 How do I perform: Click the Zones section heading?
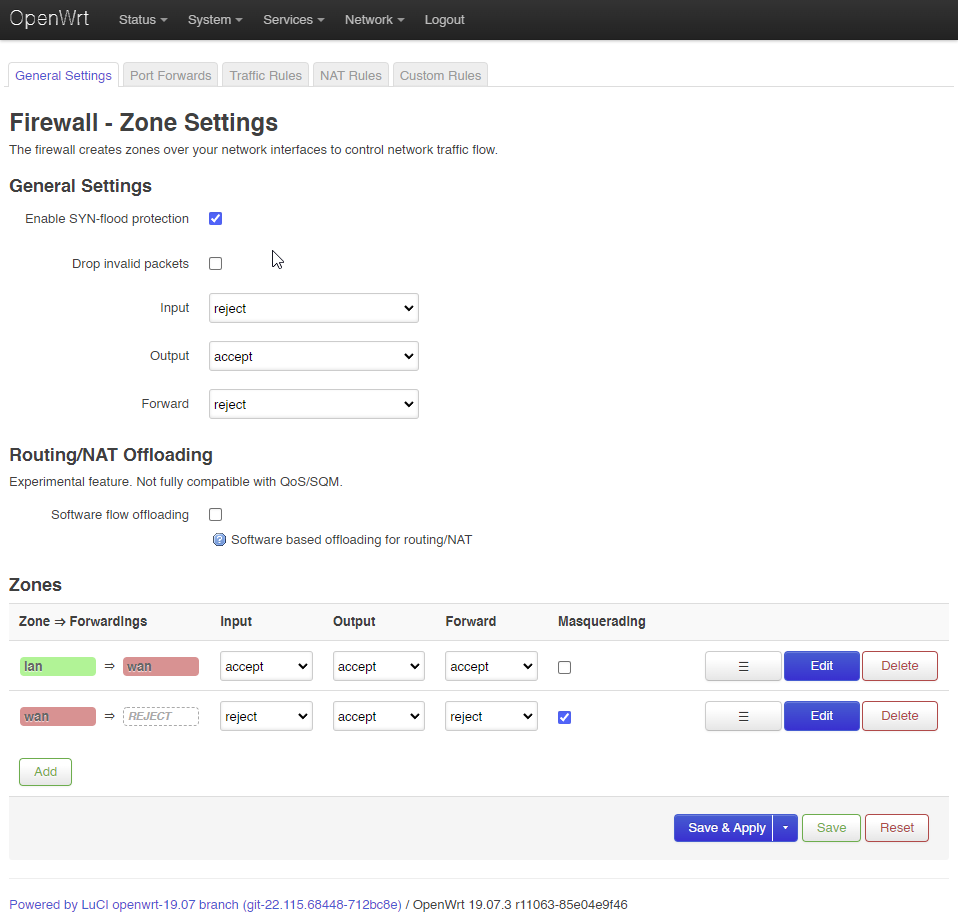coord(35,585)
